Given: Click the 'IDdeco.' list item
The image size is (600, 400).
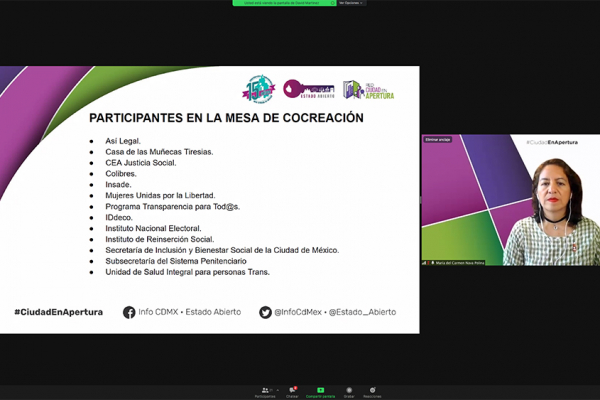Looking at the screenshot, I should (x=119, y=217).
